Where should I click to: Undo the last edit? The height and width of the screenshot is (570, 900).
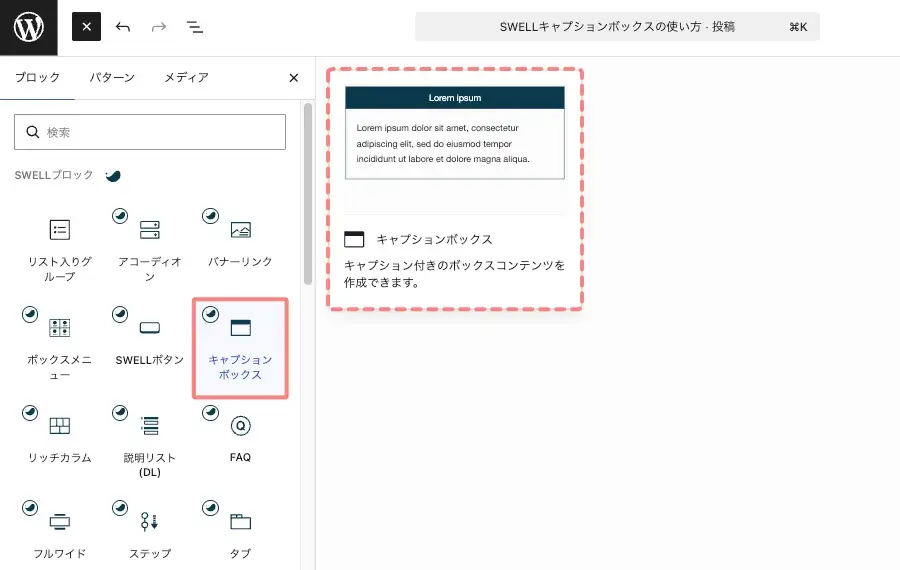(123, 26)
